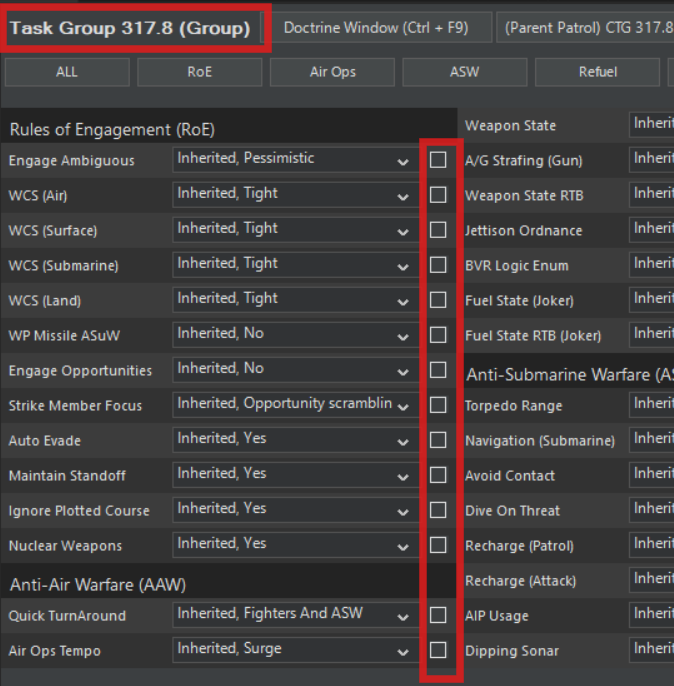
Task: Tick the Ignore Plotted Course checkbox
Action: 438,510
